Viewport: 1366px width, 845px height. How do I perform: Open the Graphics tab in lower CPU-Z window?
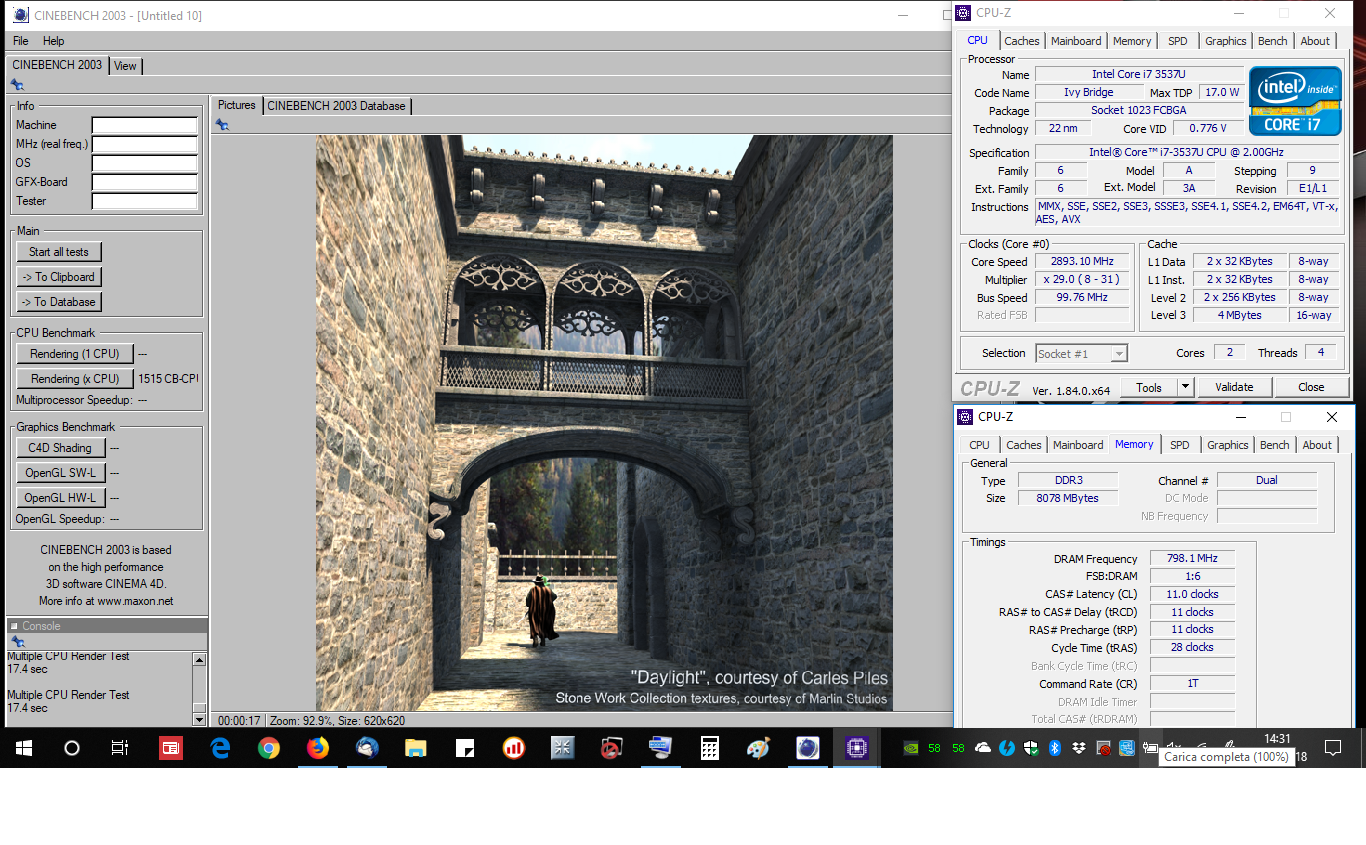click(1228, 445)
